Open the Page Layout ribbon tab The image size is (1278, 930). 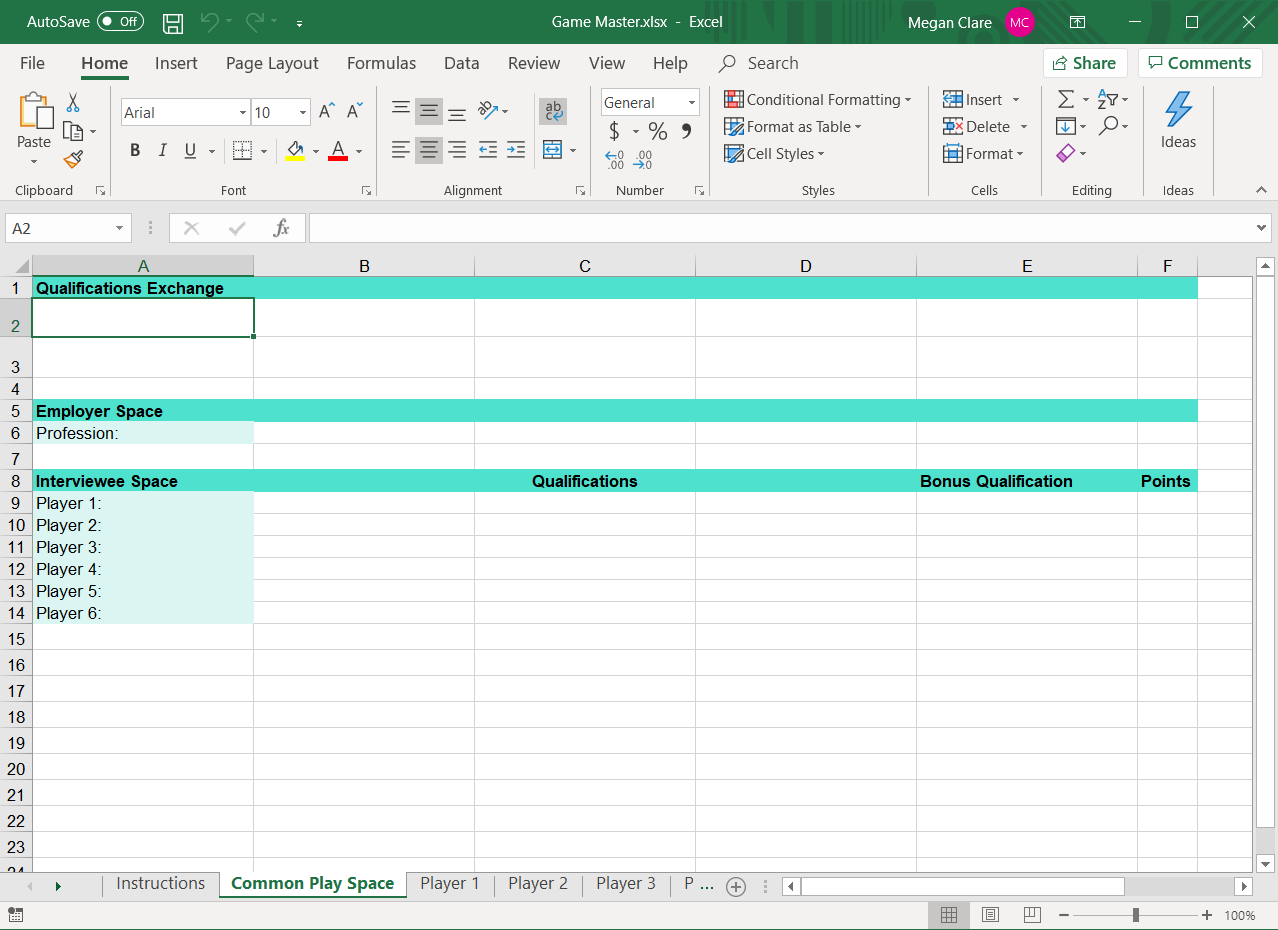click(x=272, y=63)
